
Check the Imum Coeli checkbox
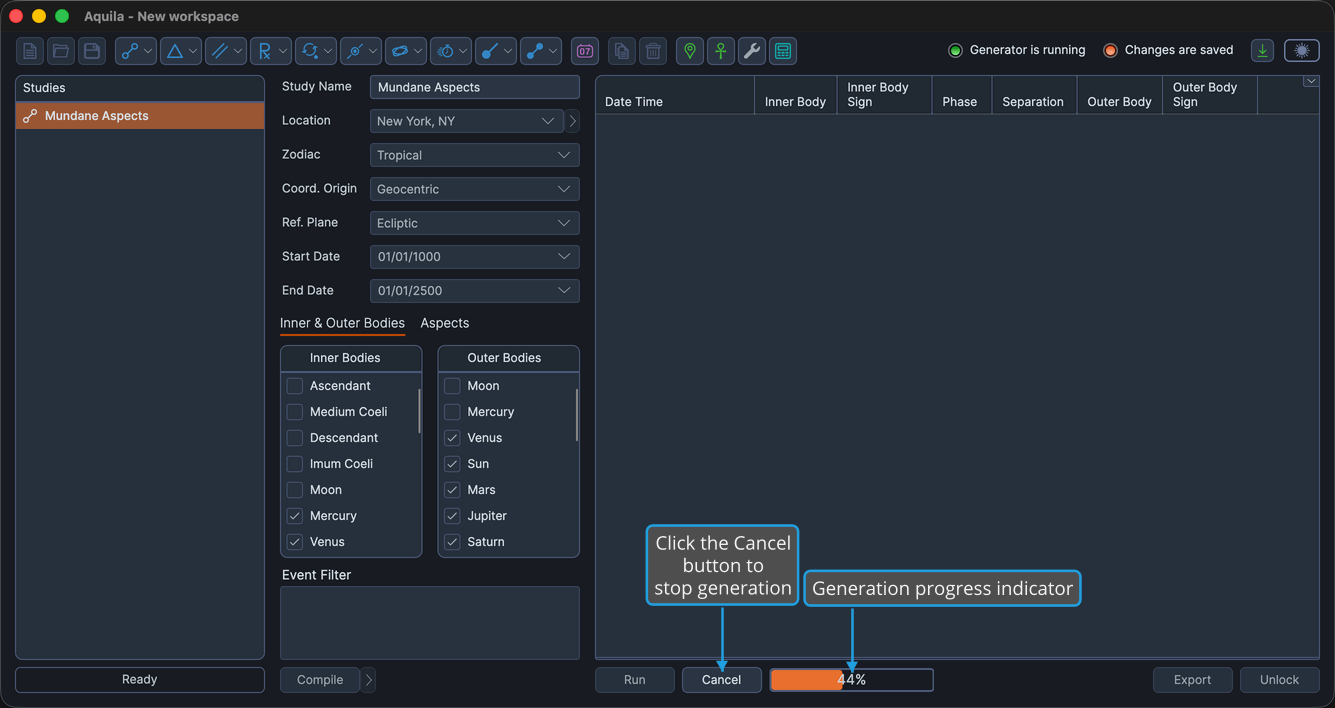pos(295,464)
